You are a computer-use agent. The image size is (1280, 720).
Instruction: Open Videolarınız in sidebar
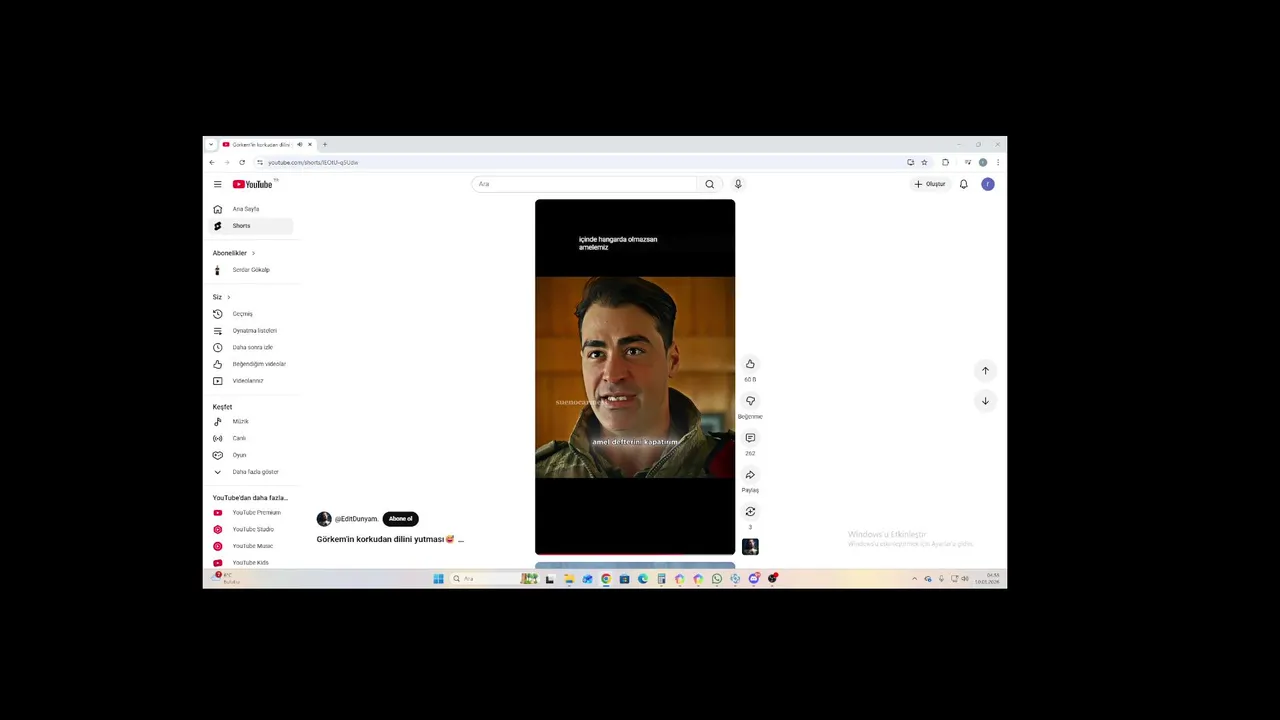[251, 381]
